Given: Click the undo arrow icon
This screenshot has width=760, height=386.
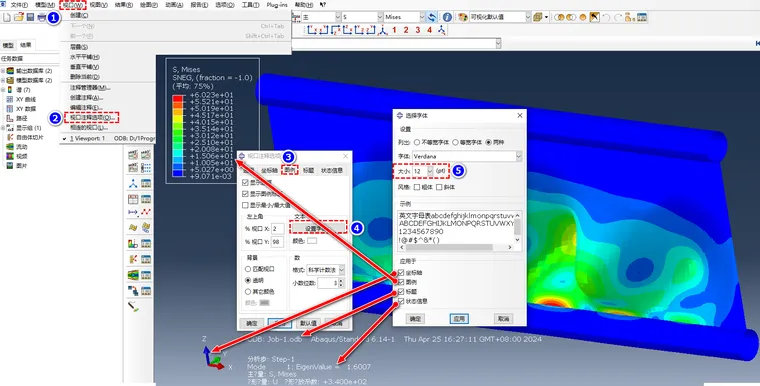Looking at the screenshot, I should (606, 17).
